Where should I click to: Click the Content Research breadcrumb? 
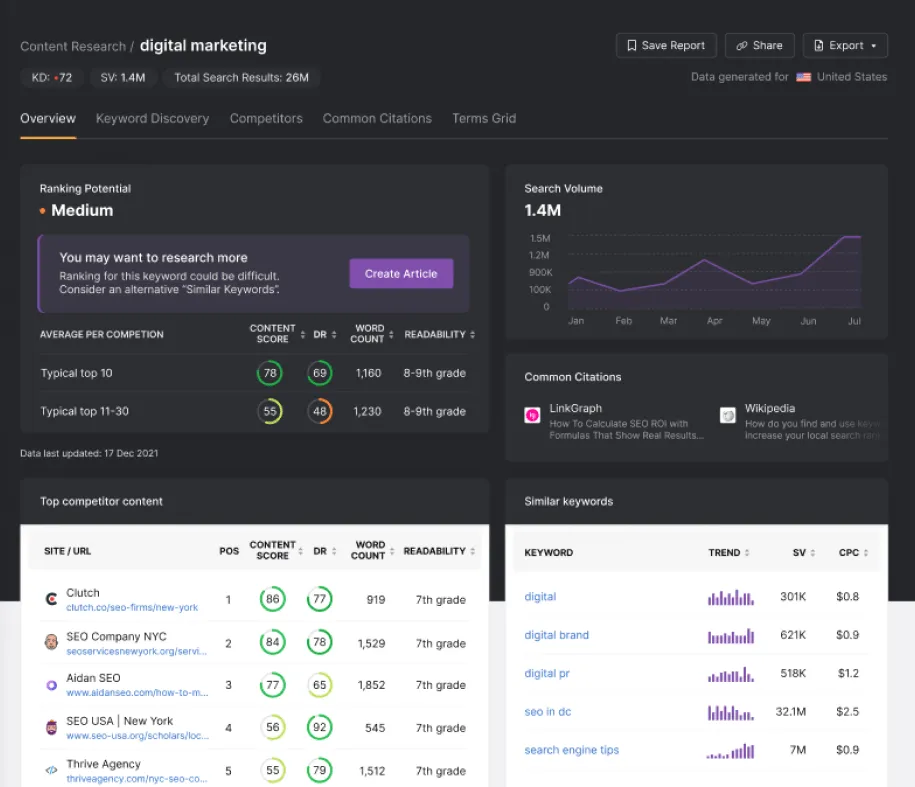[72, 45]
